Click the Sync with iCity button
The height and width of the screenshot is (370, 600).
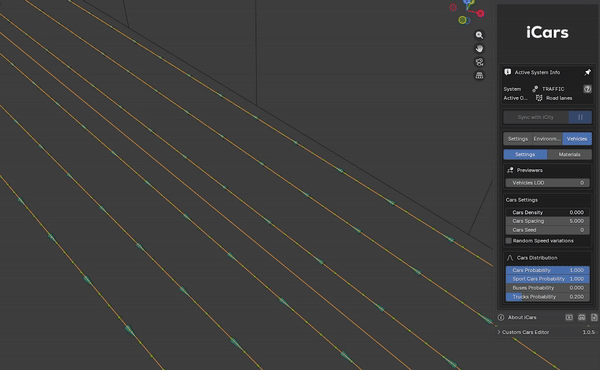tap(536, 117)
